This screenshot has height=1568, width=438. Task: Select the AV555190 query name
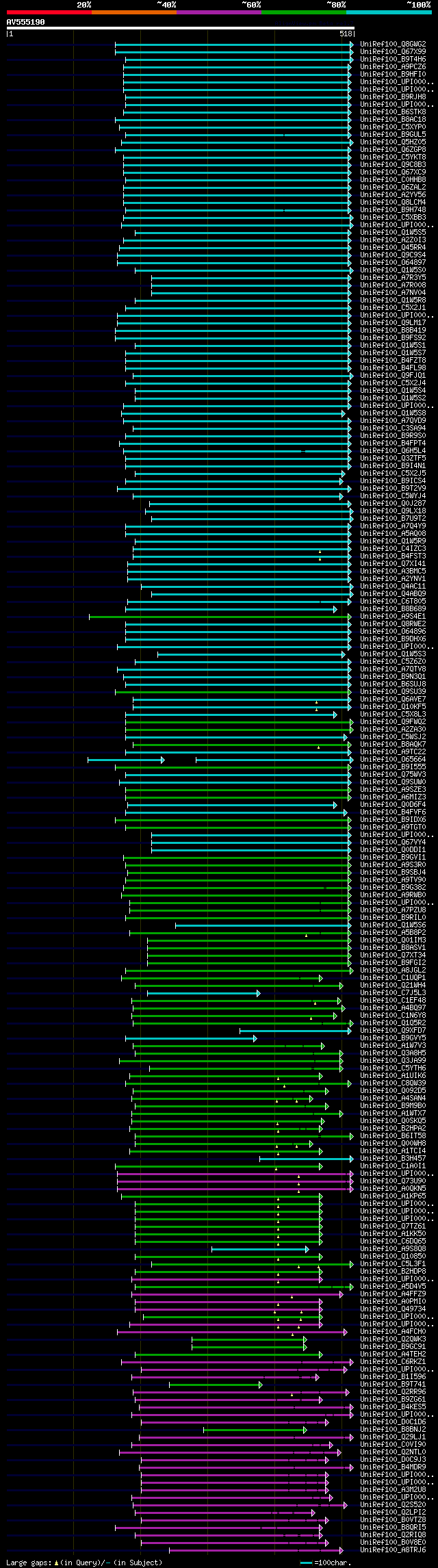click(x=26, y=22)
